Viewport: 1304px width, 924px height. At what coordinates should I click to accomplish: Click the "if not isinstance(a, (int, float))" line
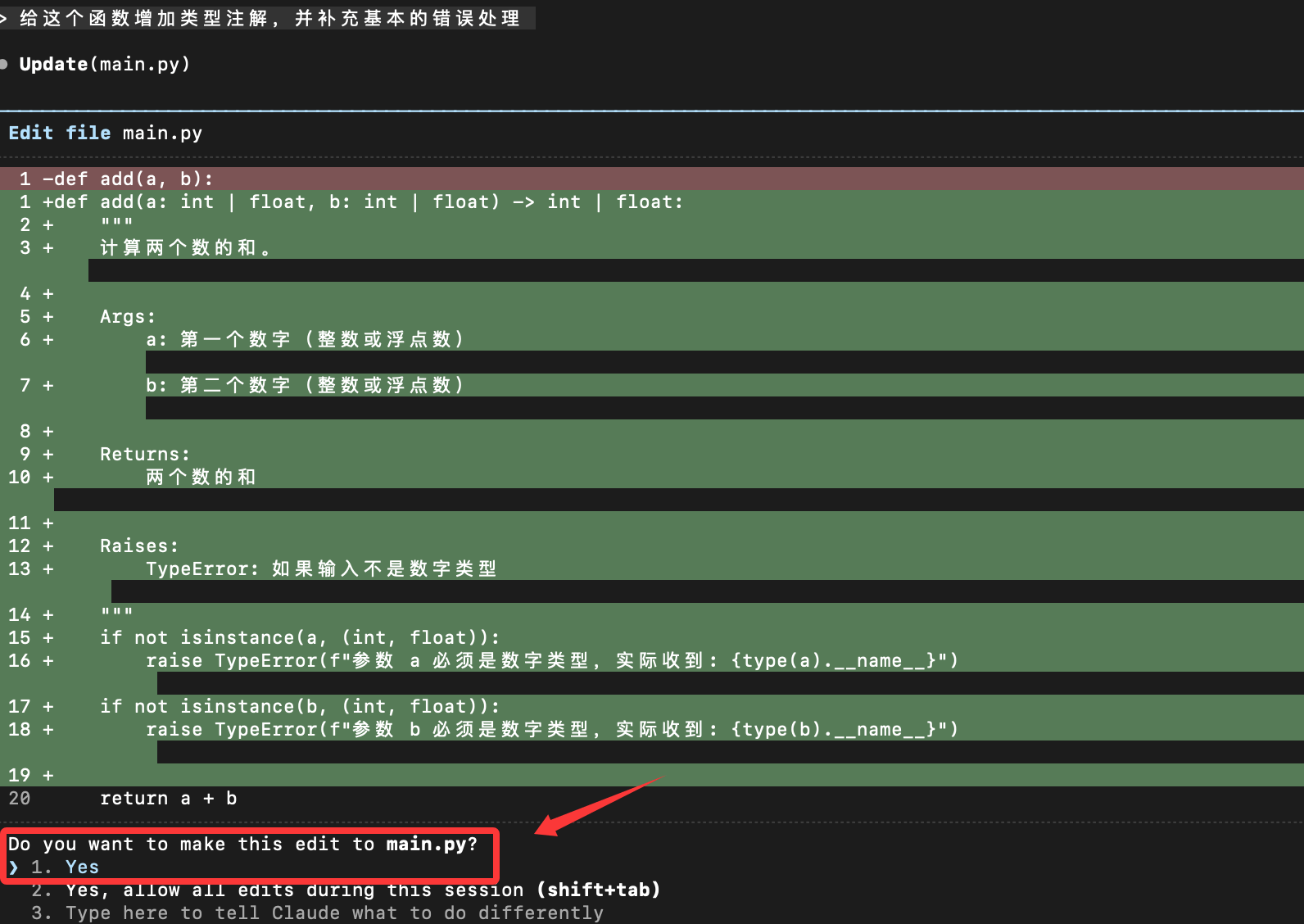[299, 637]
